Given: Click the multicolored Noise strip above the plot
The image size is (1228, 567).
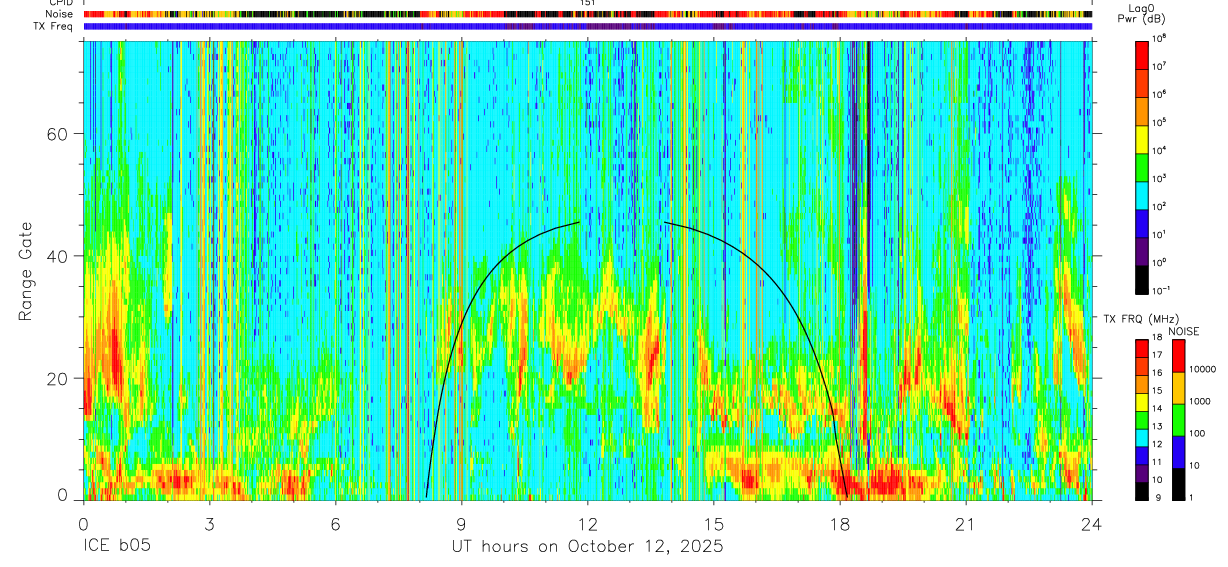Looking at the screenshot, I should click(x=588, y=15).
